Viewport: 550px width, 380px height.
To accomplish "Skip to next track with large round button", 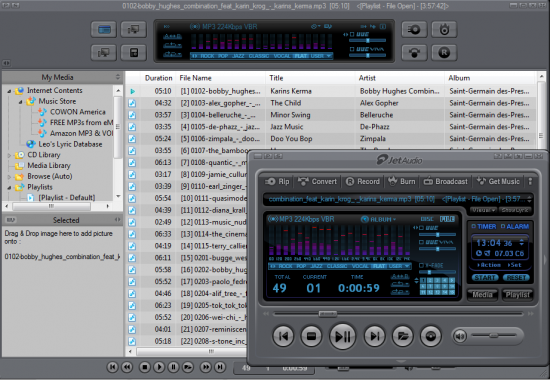I will tap(374, 336).
